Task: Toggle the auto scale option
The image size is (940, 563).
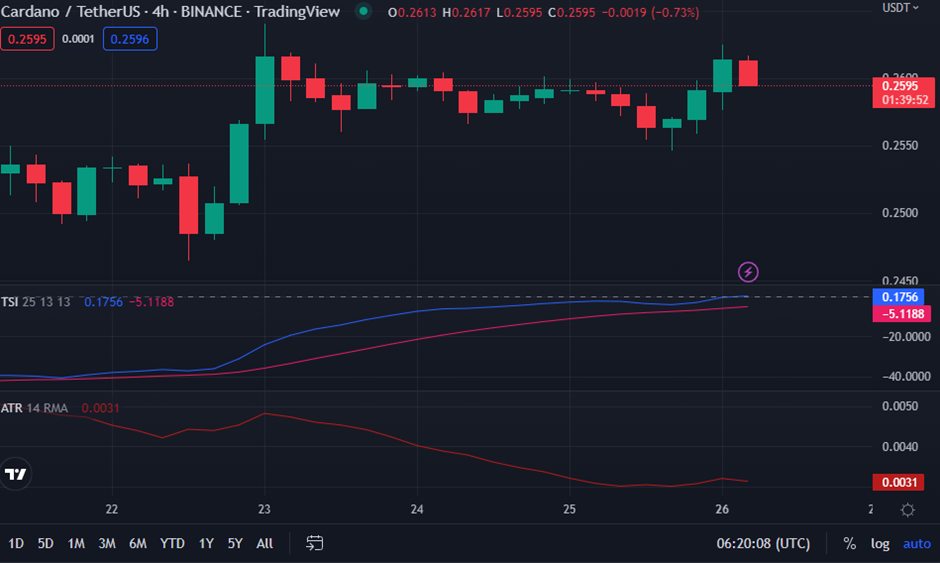Action: pyautogui.click(x=916, y=543)
